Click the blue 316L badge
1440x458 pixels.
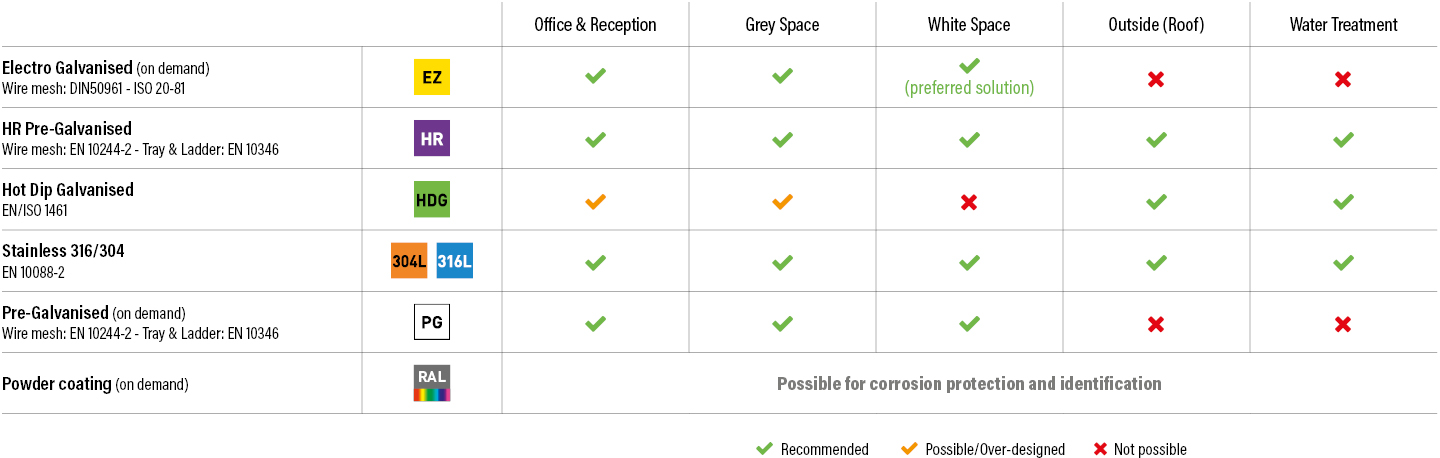[x=455, y=260]
